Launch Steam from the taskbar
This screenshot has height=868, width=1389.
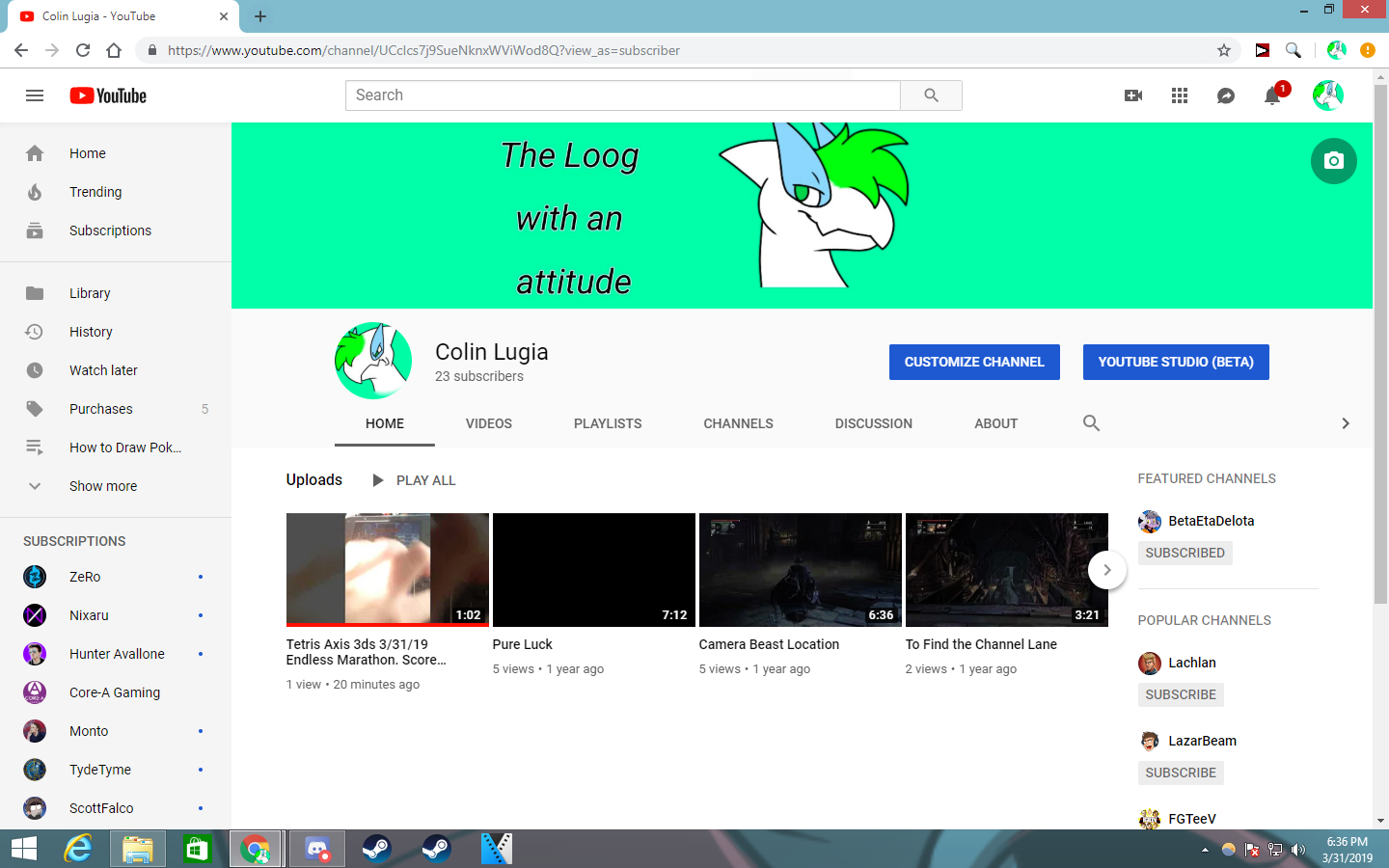click(x=376, y=849)
